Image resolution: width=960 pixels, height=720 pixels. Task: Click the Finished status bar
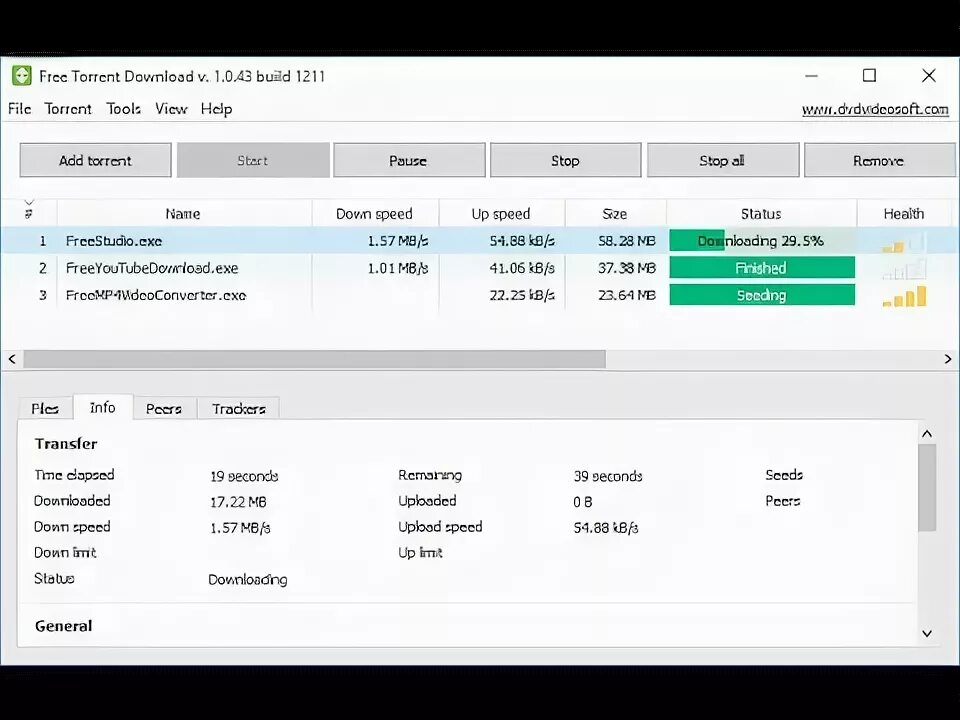click(762, 268)
